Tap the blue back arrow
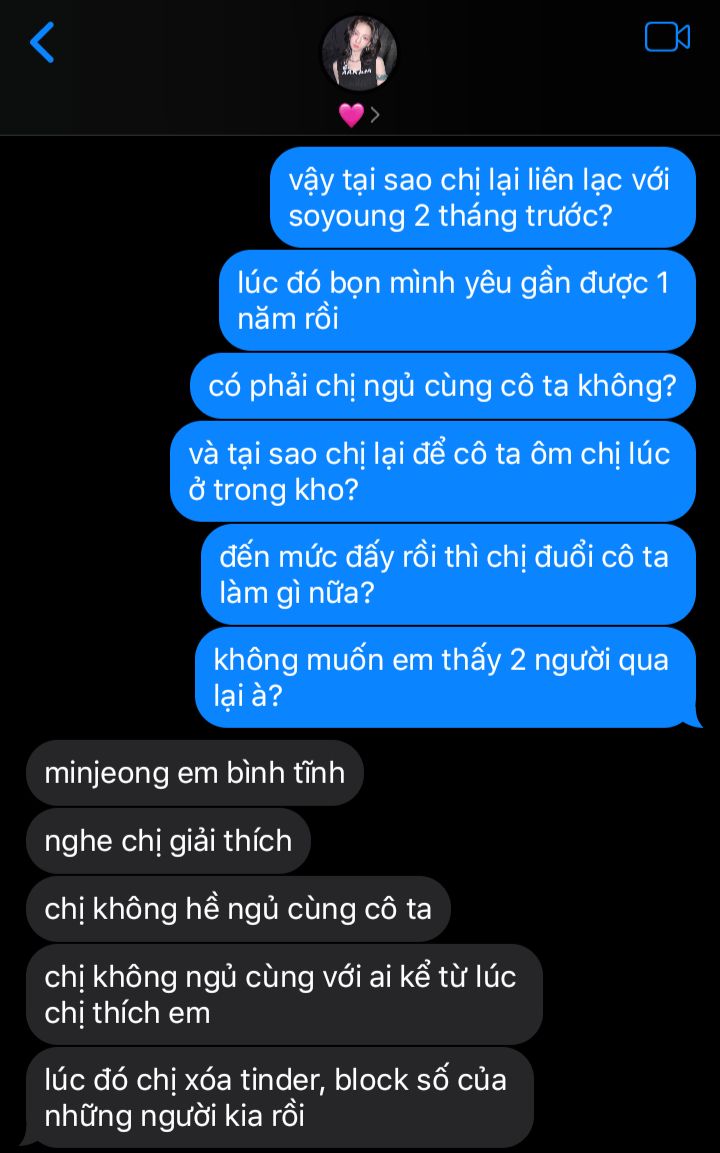Viewport: 720px width, 1153px height. 42,42
